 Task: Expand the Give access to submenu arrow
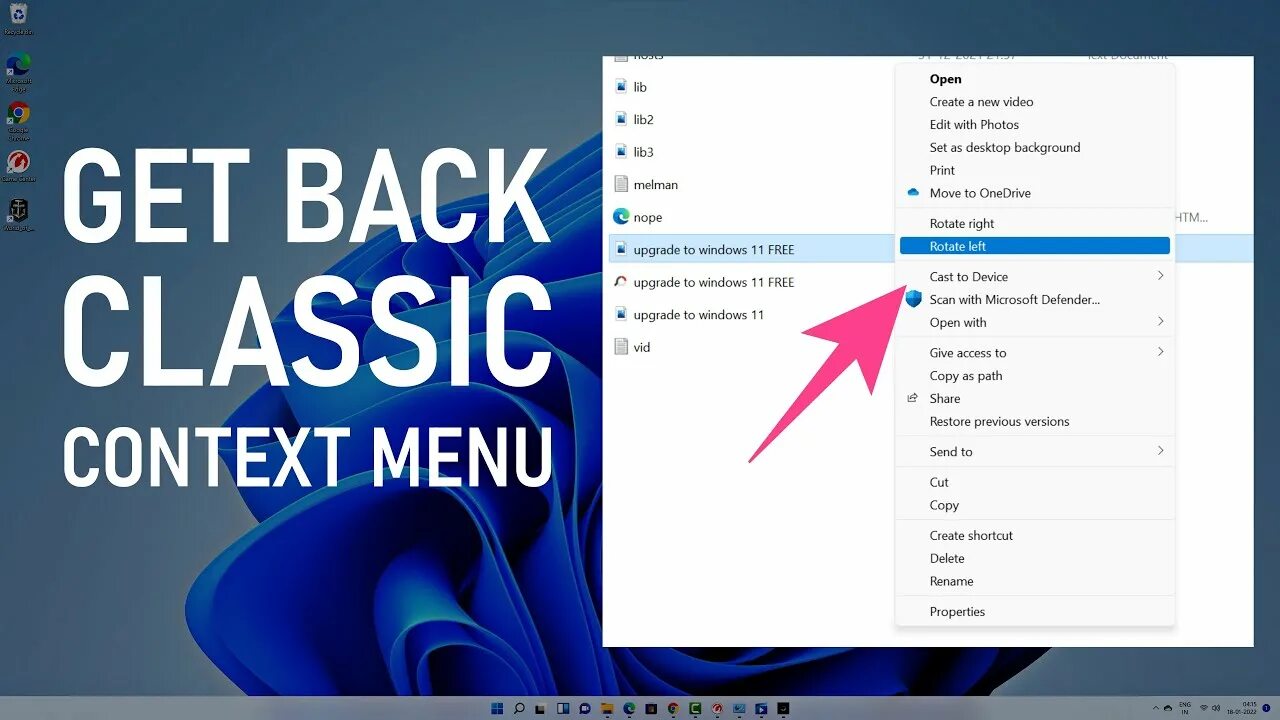click(x=1161, y=352)
